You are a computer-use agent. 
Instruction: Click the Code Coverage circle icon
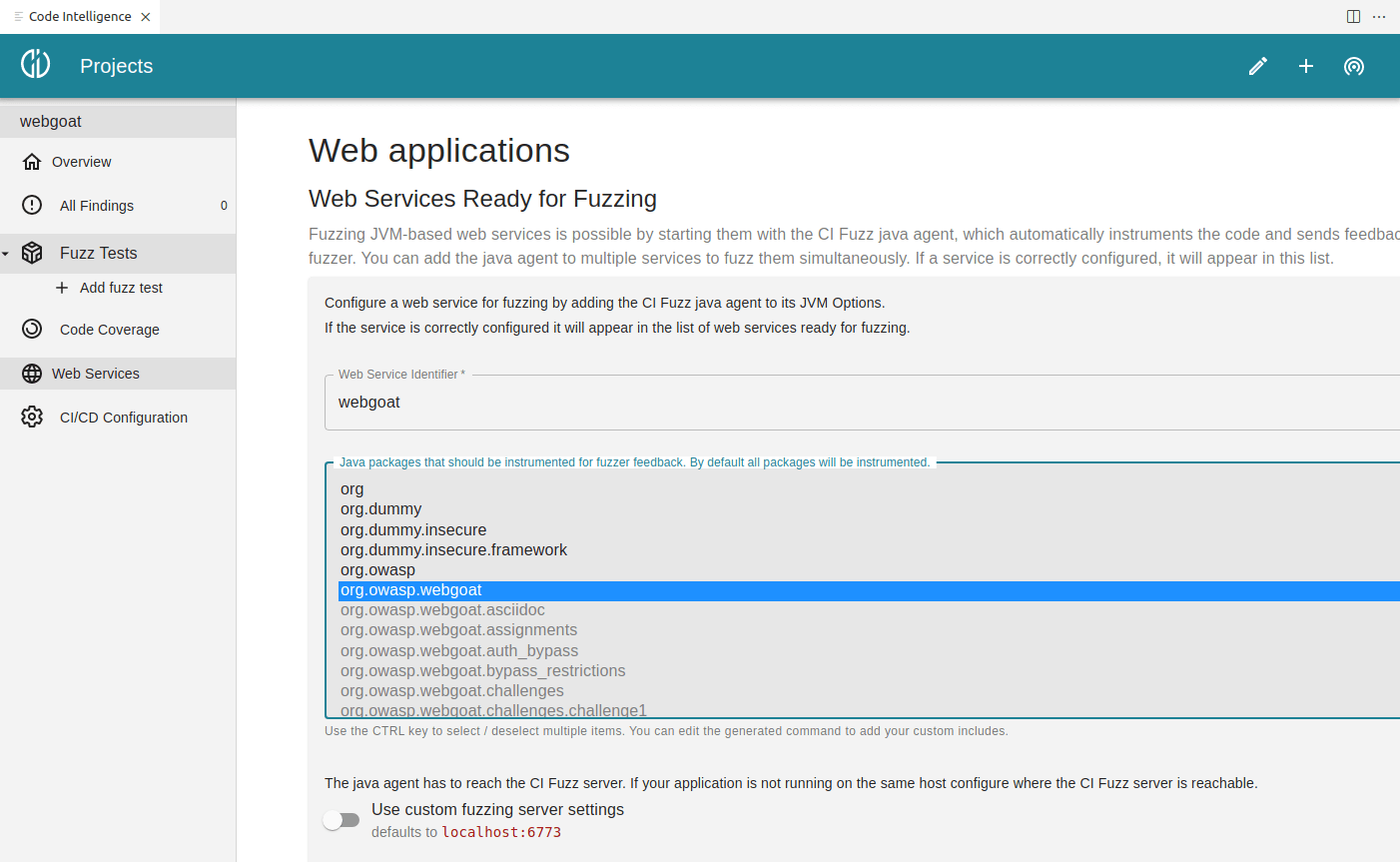(x=32, y=329)
